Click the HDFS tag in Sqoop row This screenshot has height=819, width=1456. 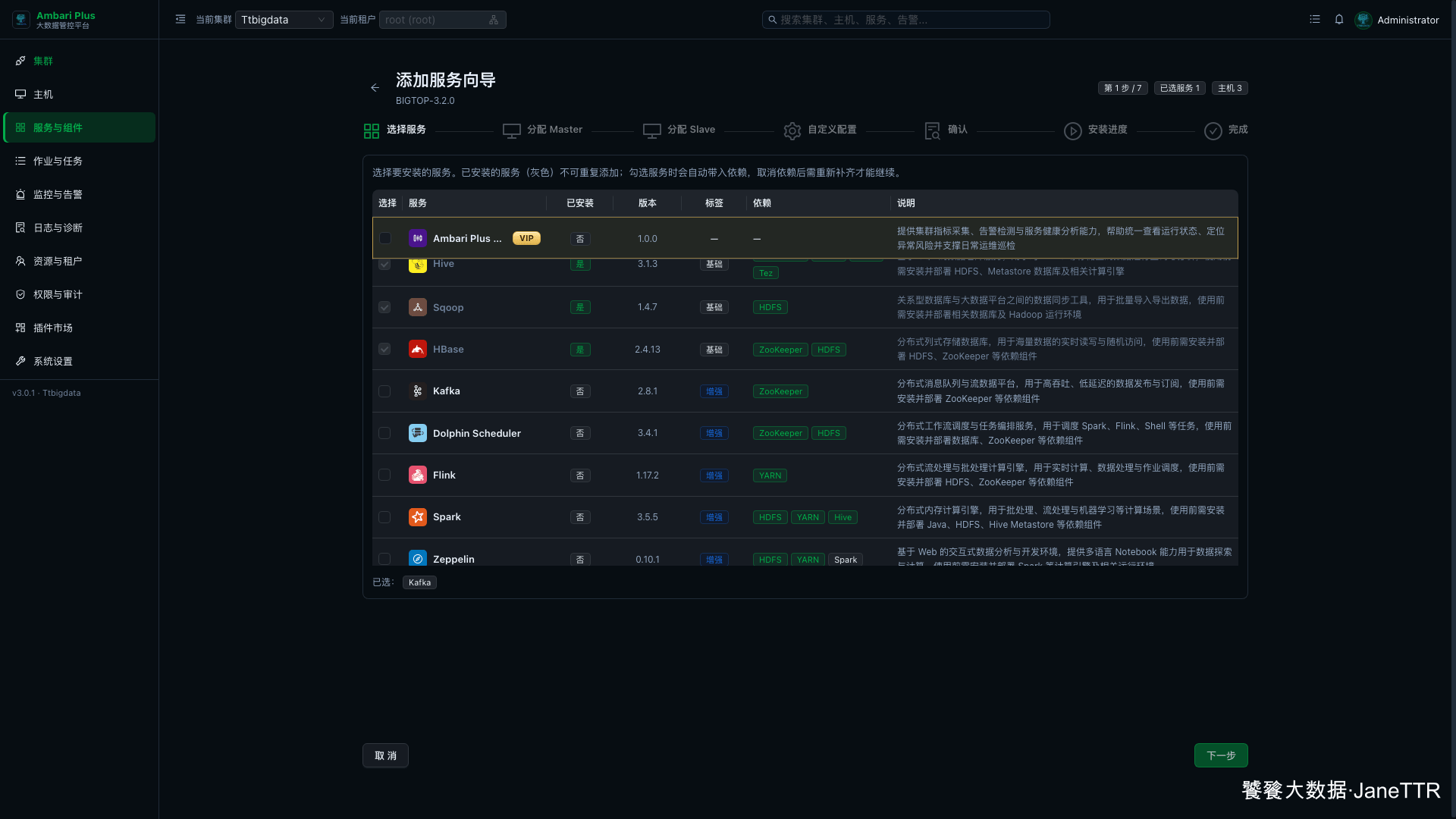coord(770,307)
